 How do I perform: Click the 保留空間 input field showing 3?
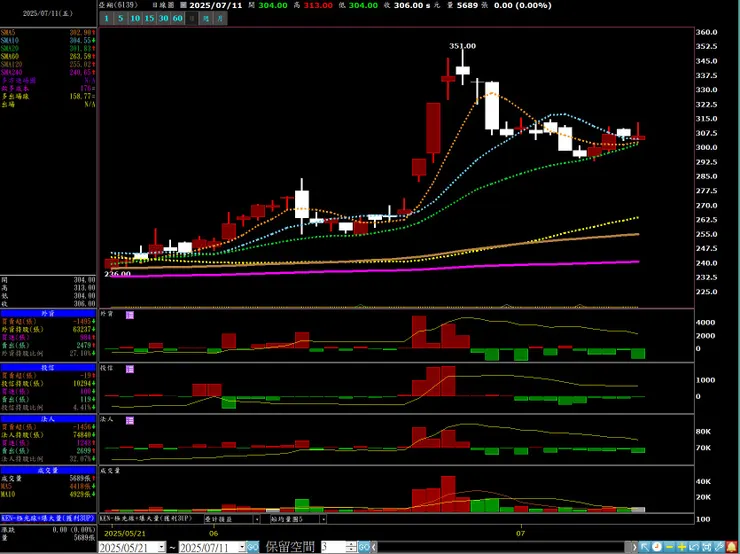click(333, 547)
